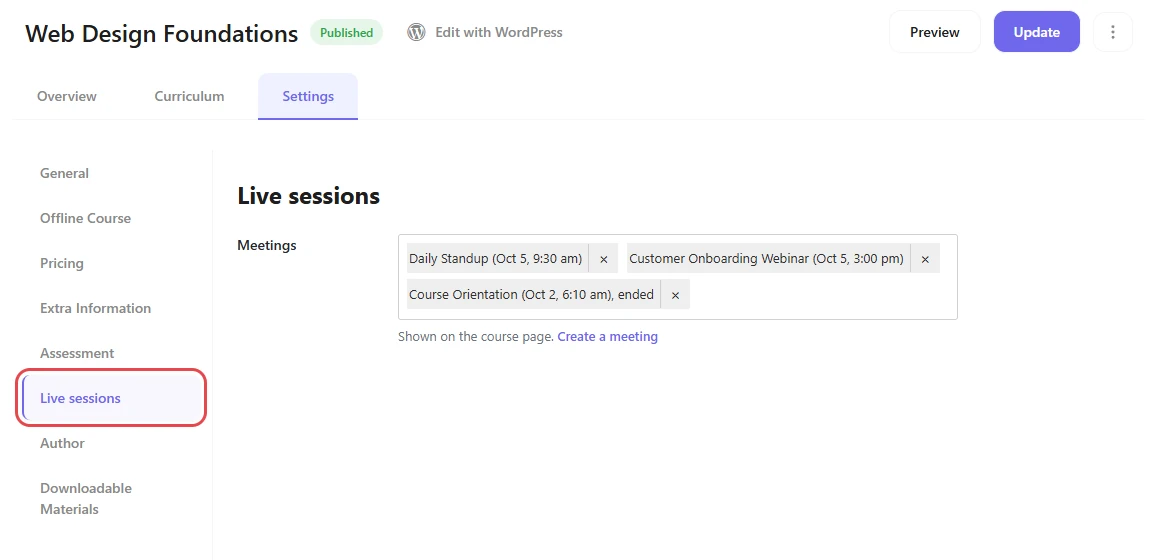Click the Live sessions heading
The image size is (1160, 560).
pyautogui.click(x=308, y=196)
